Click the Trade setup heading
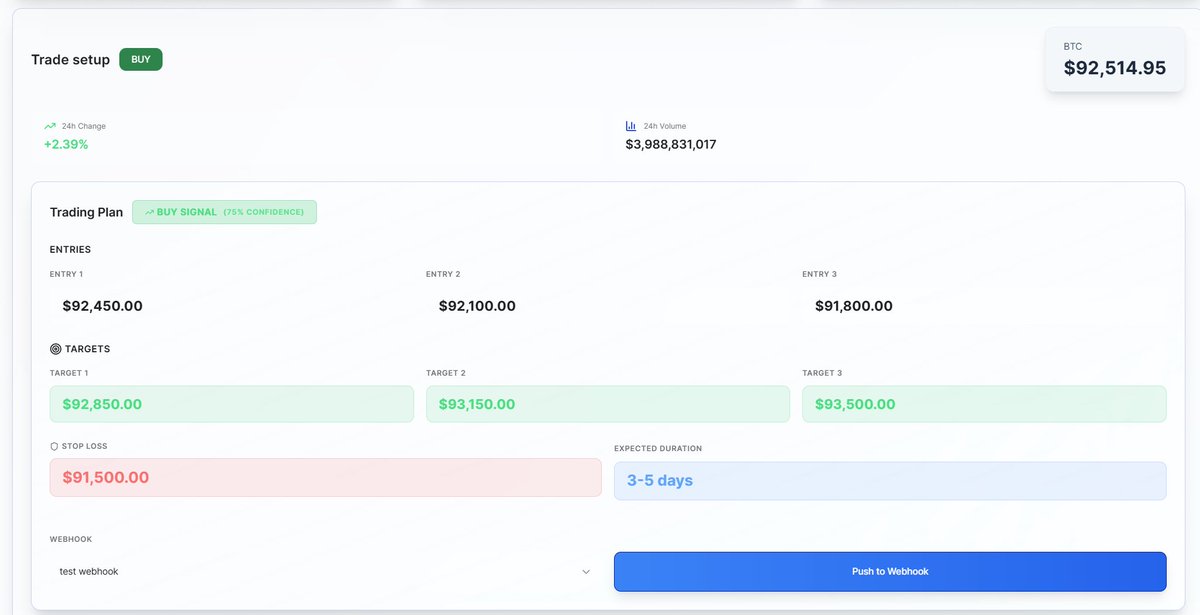The width and height of the screenshot is (1200, 615). pos(70,60)
